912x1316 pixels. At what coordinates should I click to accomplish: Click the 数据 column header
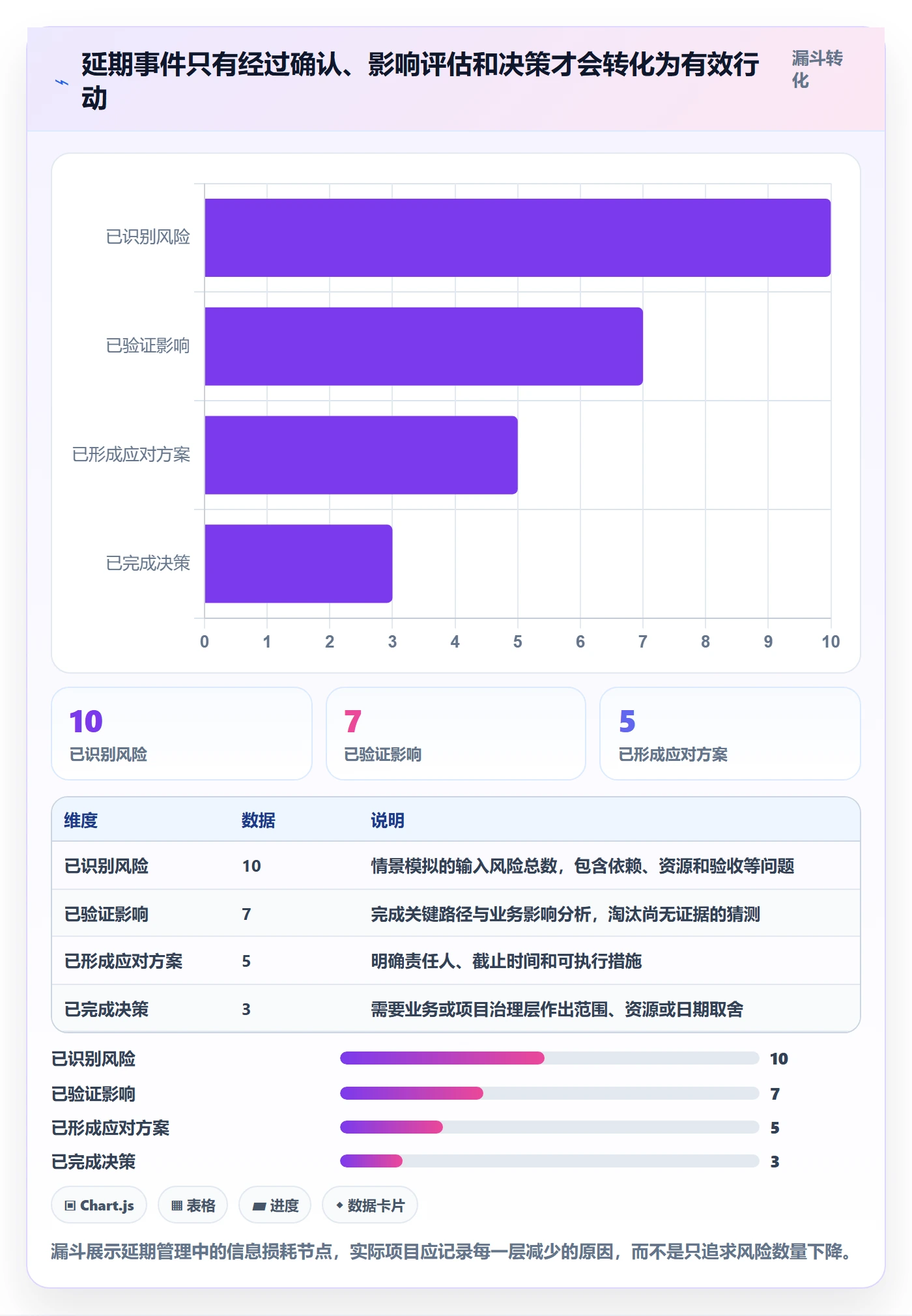(259, 820)
